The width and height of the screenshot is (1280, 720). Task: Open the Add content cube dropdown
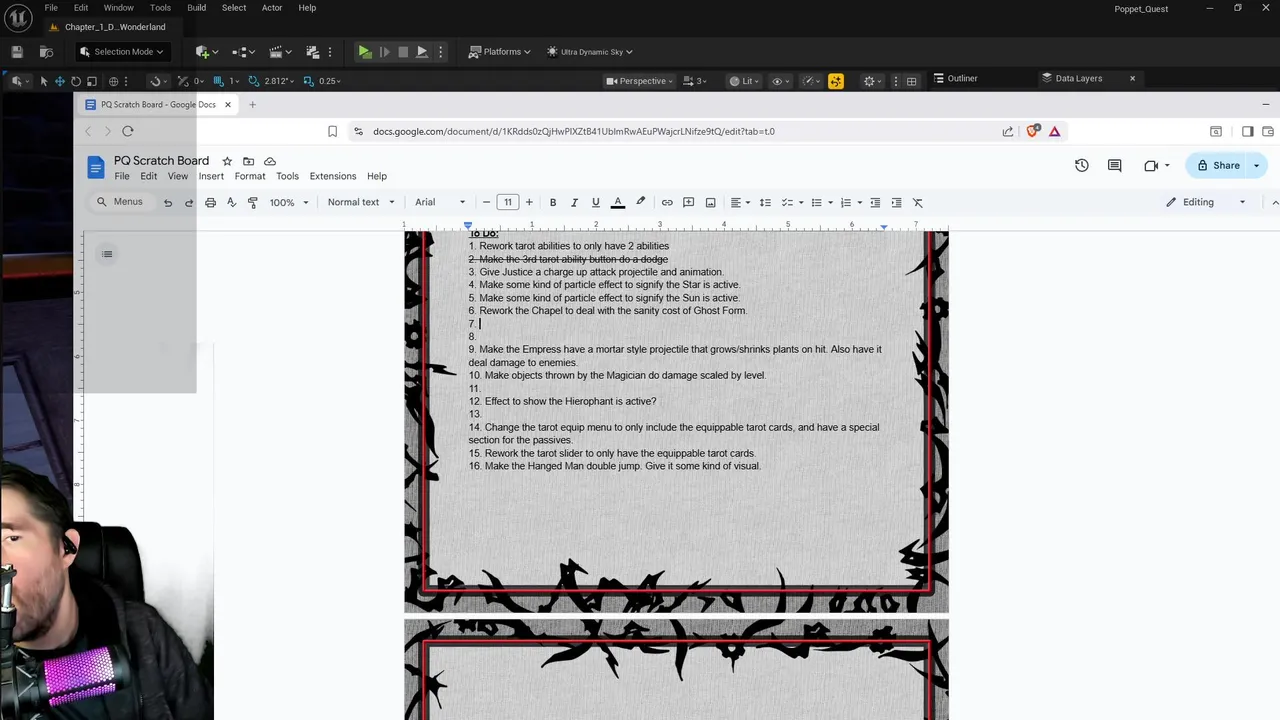[x=208, y=52]
